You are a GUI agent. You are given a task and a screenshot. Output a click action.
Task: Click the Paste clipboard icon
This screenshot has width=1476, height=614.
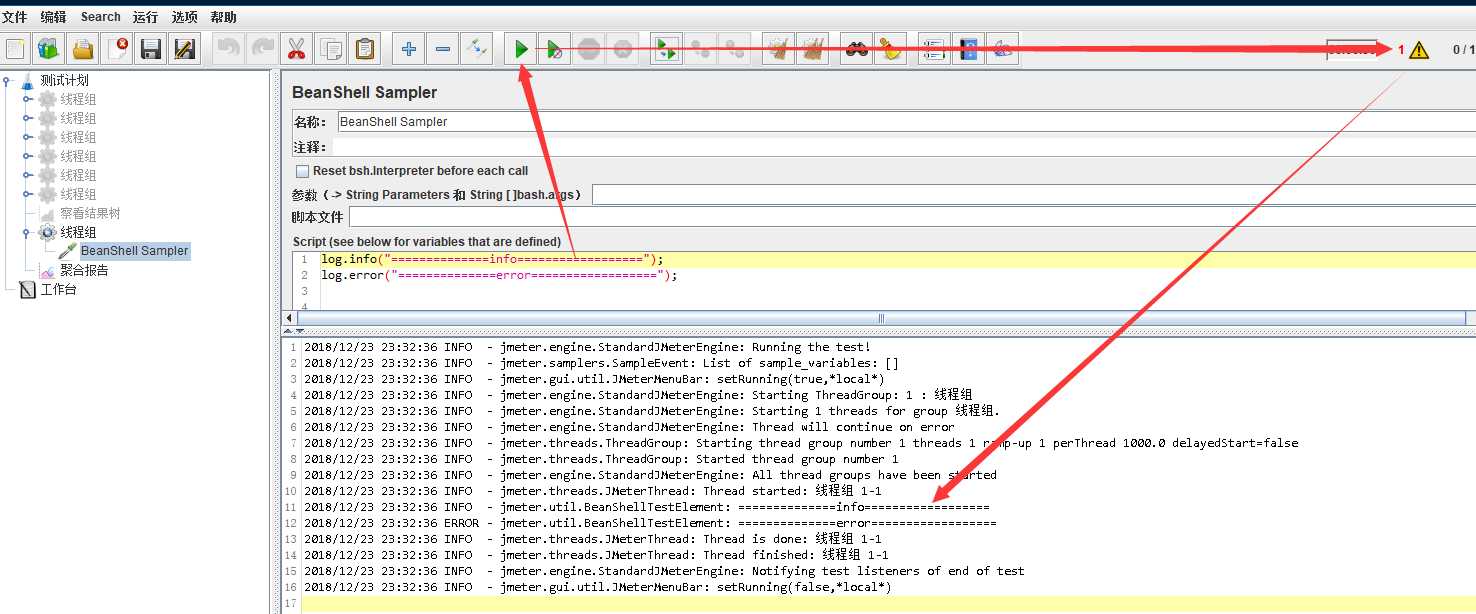(x=365, y=49)
